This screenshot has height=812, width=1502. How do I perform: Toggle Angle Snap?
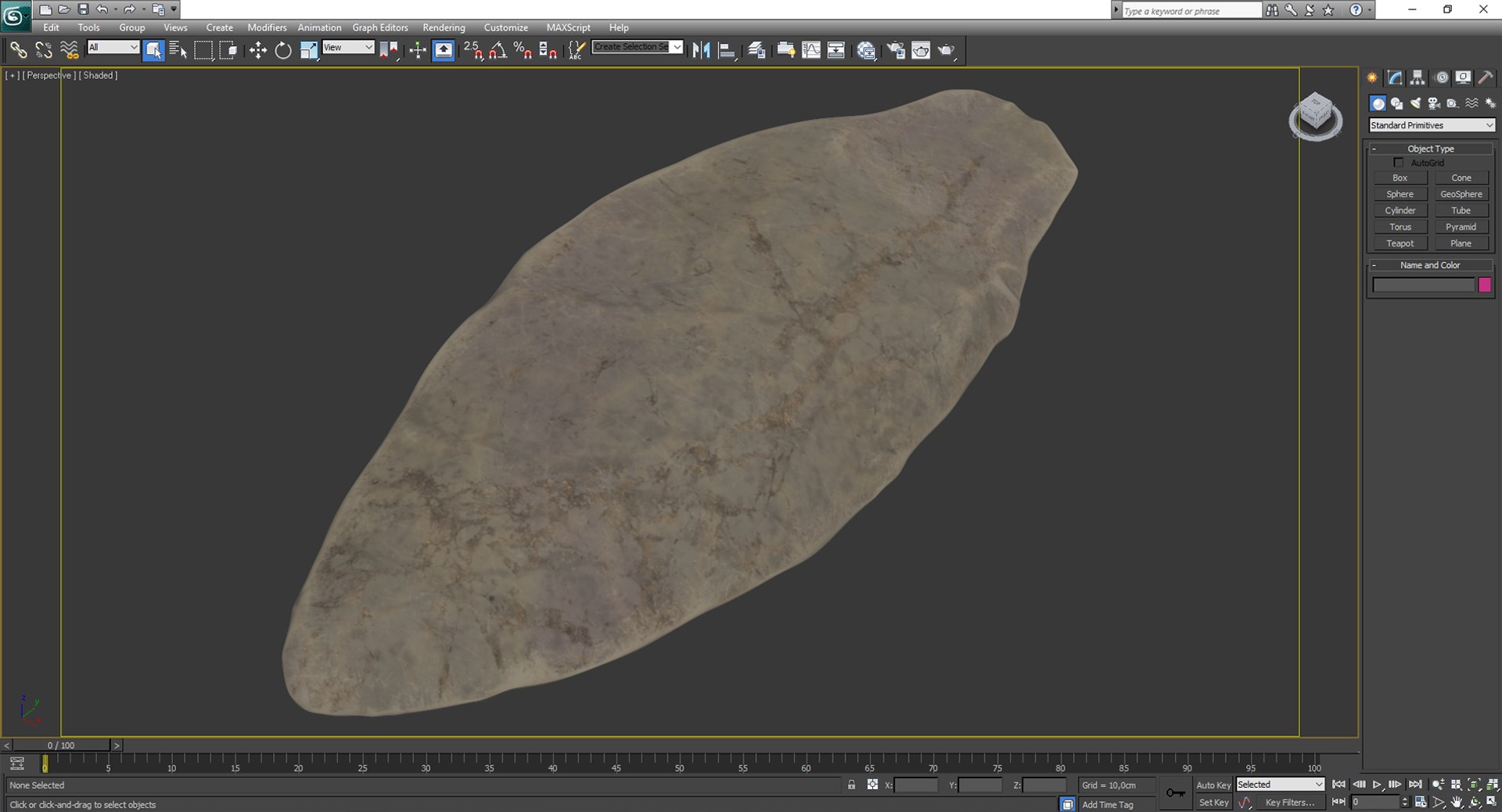(x=498, y=50)
